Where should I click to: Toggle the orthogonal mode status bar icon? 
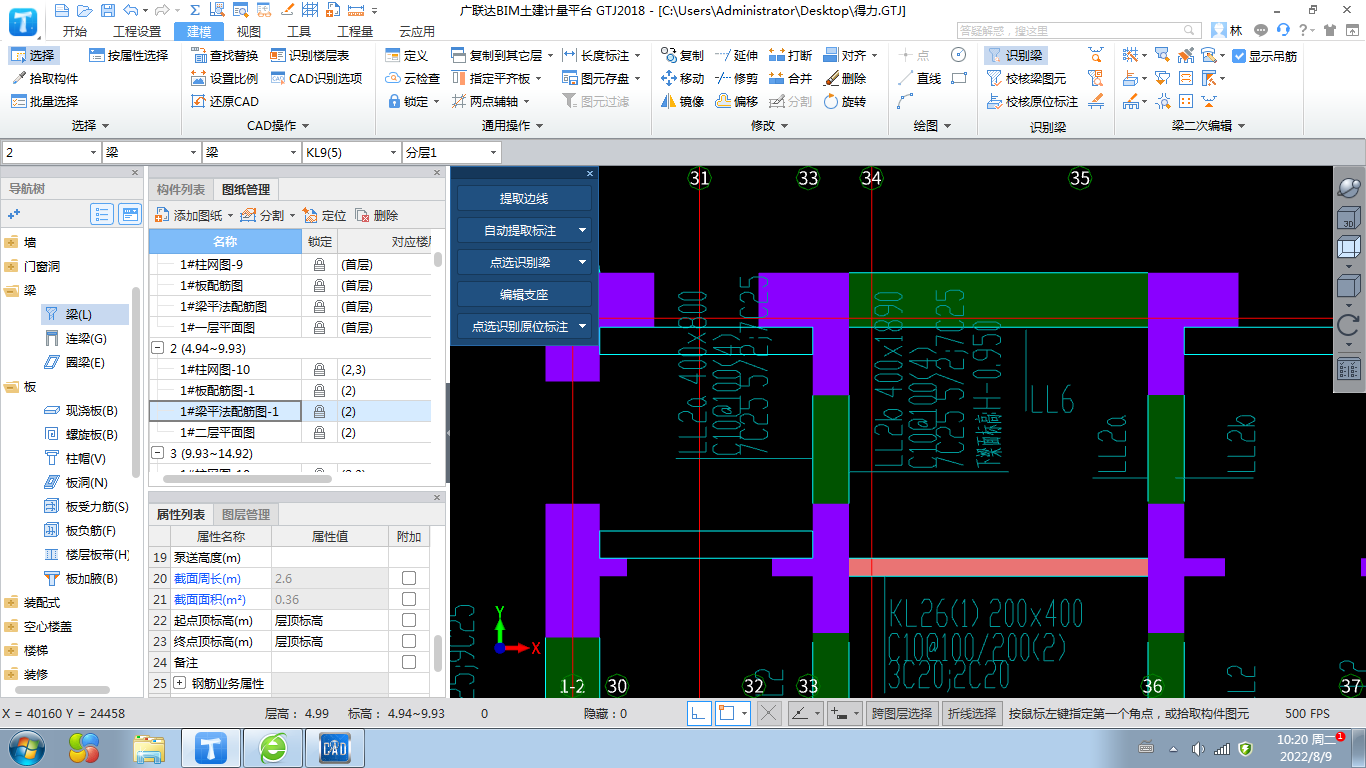point(700,713)
